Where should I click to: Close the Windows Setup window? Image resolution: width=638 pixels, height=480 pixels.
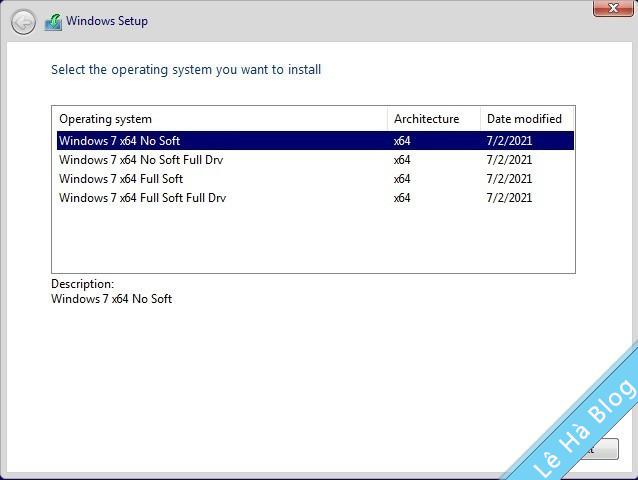(x=613, y=8)
